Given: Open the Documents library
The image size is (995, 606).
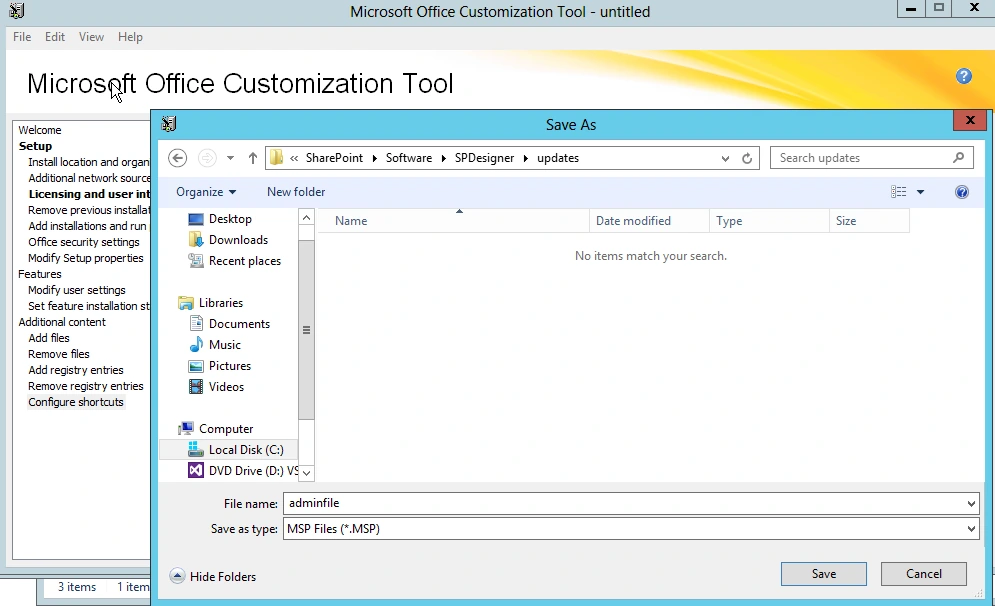Looking at the screenshot, I should tap(239, 324).
